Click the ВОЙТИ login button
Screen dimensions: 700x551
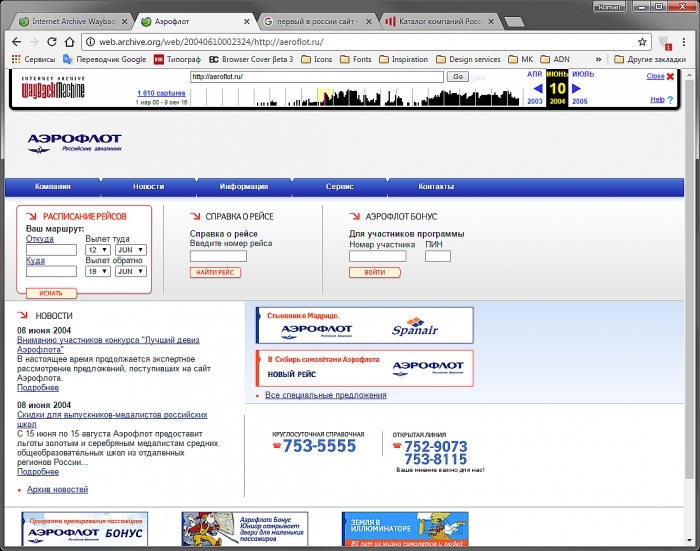coord(375,272)
